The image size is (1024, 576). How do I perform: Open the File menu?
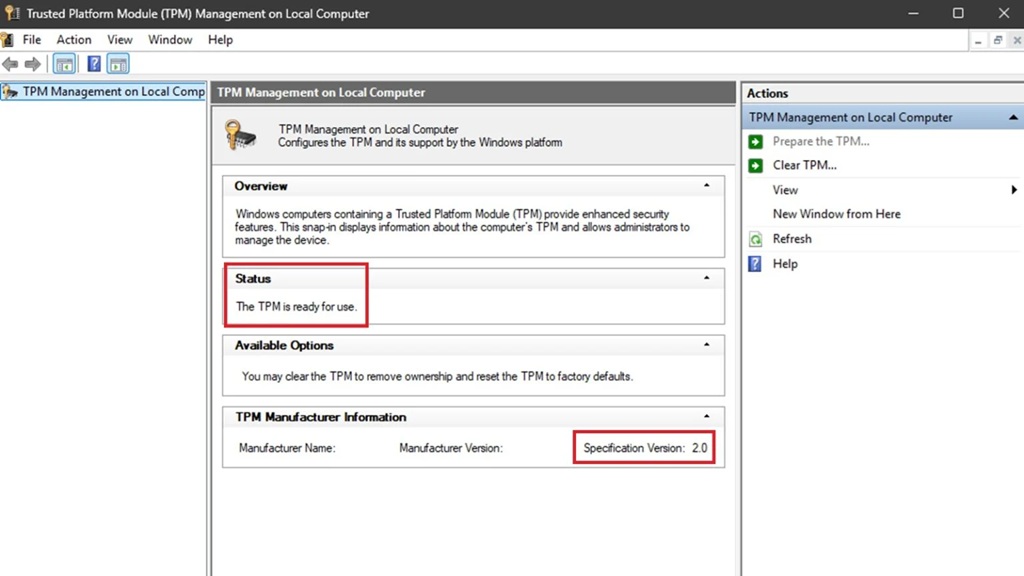[32, 40]
